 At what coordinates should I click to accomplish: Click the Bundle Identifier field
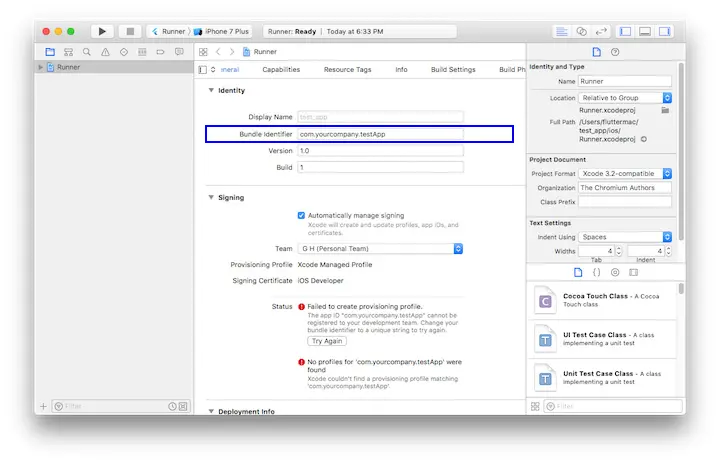click(x=380, y=134)
